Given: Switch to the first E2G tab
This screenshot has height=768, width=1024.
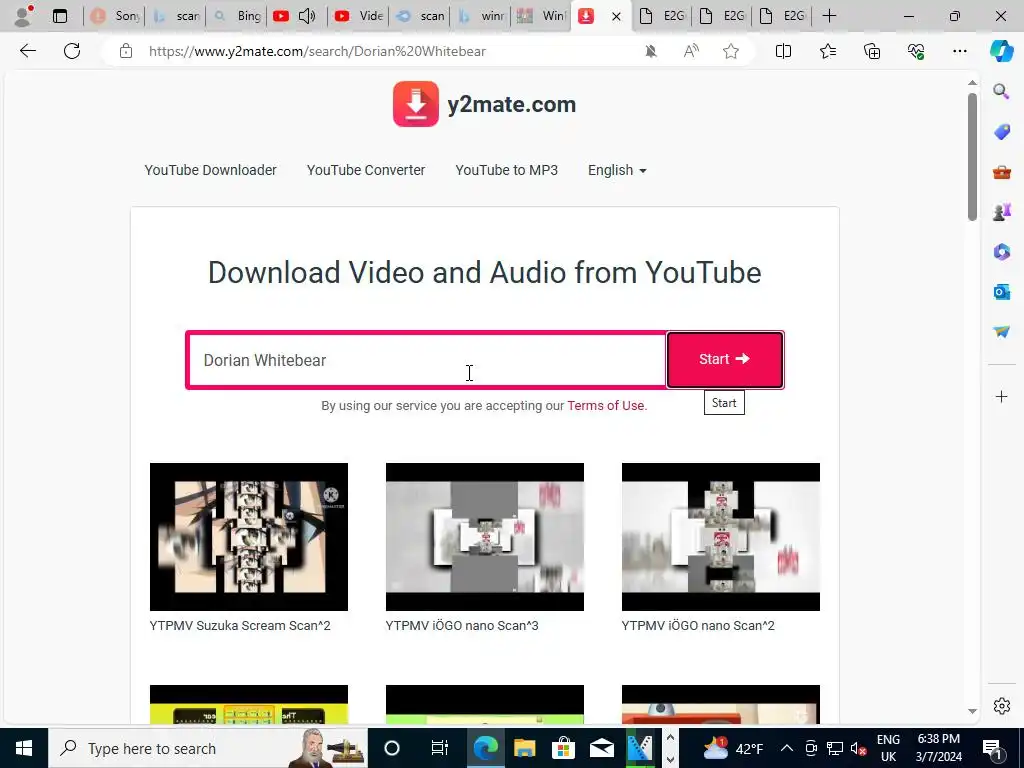Looking at the screenshot, I should 661,16.
